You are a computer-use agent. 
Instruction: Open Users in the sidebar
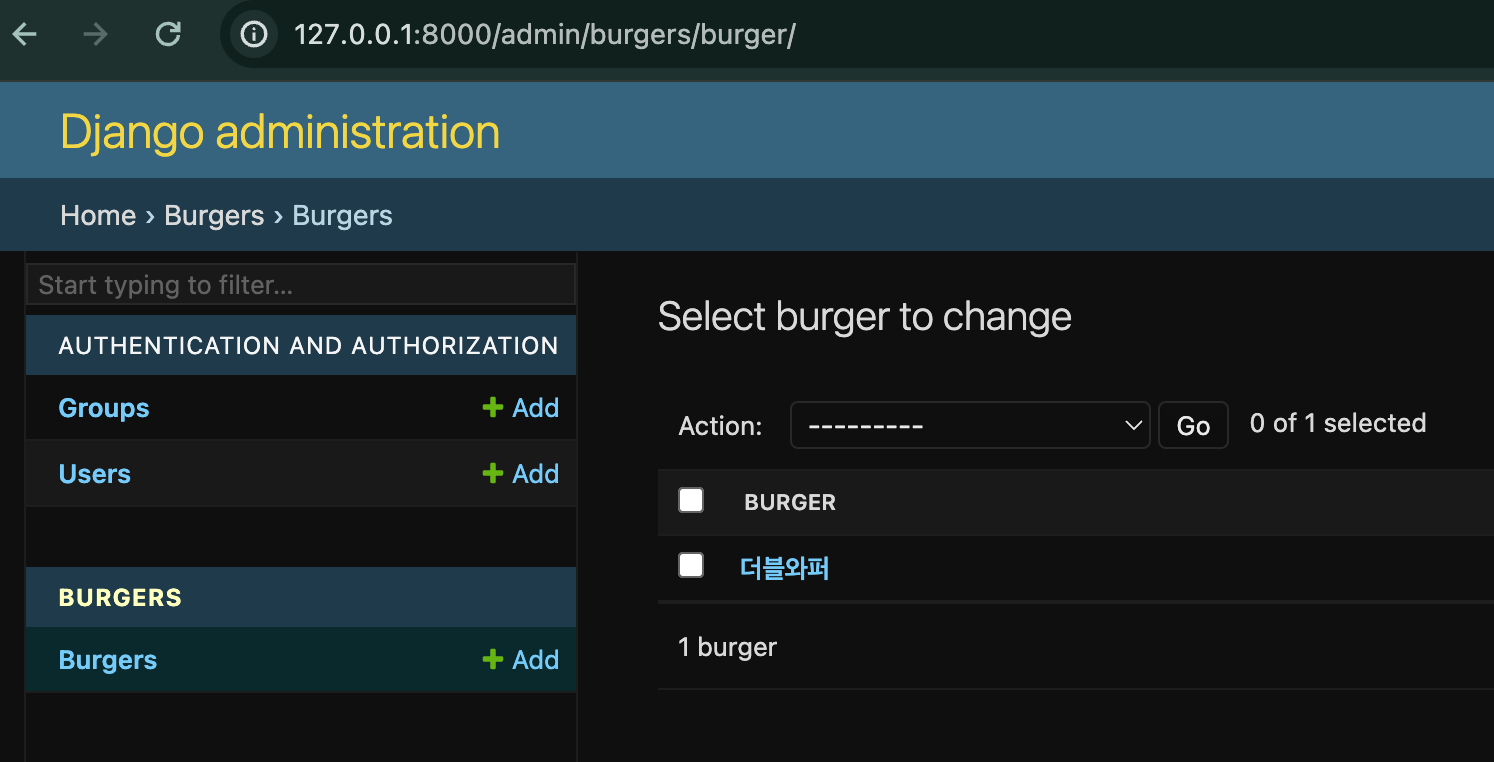(x=95, y=474)
